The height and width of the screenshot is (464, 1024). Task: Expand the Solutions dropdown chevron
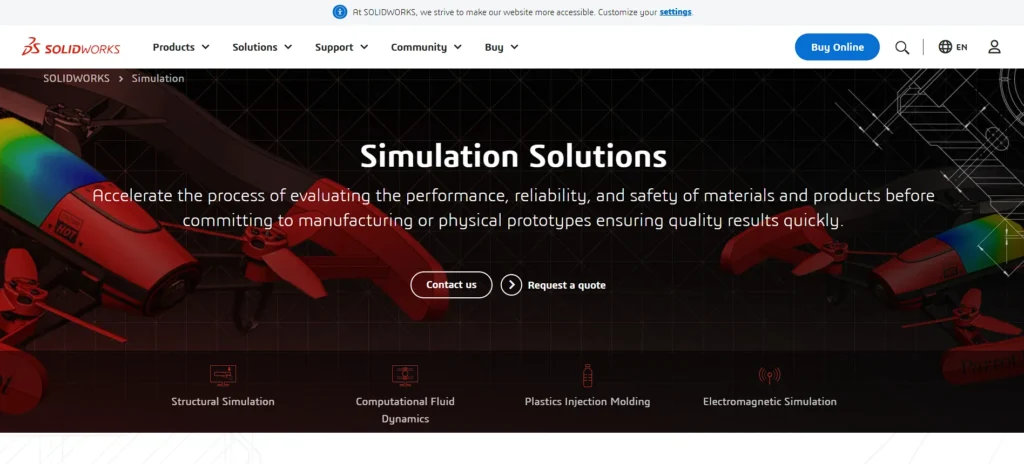(x=288, y=47)
